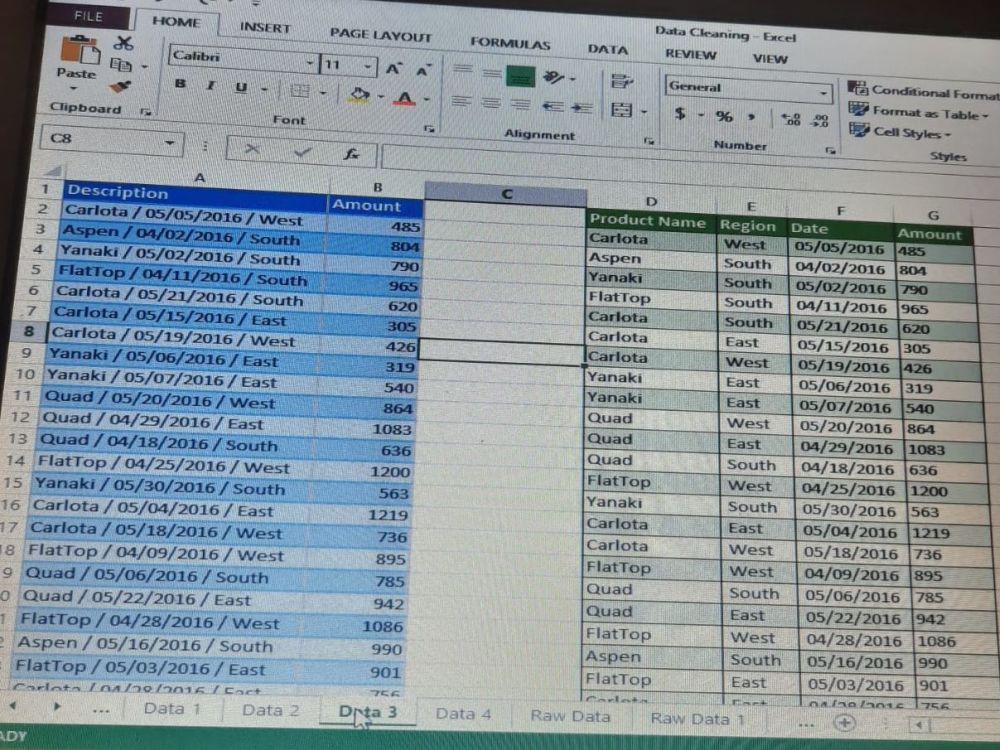The image size is (1000, 750).
Task: Click cell 'Aspen / 04/02/2016 / South'
Action: (192, 235)
